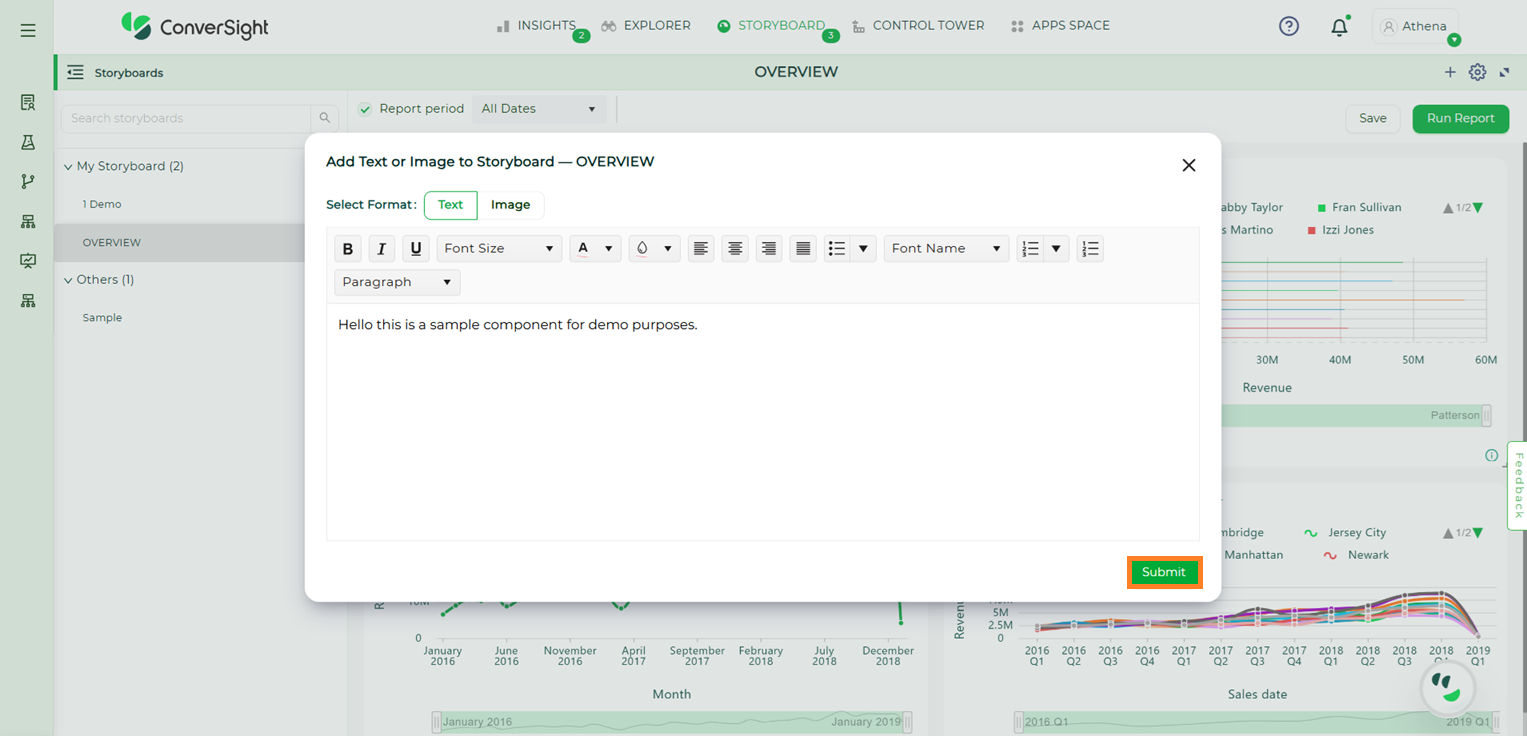Image resolution: width=1527 pixels, height=736 pixels.
Task: Open the Font Name dropdown
Action: [x=946, y=249]
